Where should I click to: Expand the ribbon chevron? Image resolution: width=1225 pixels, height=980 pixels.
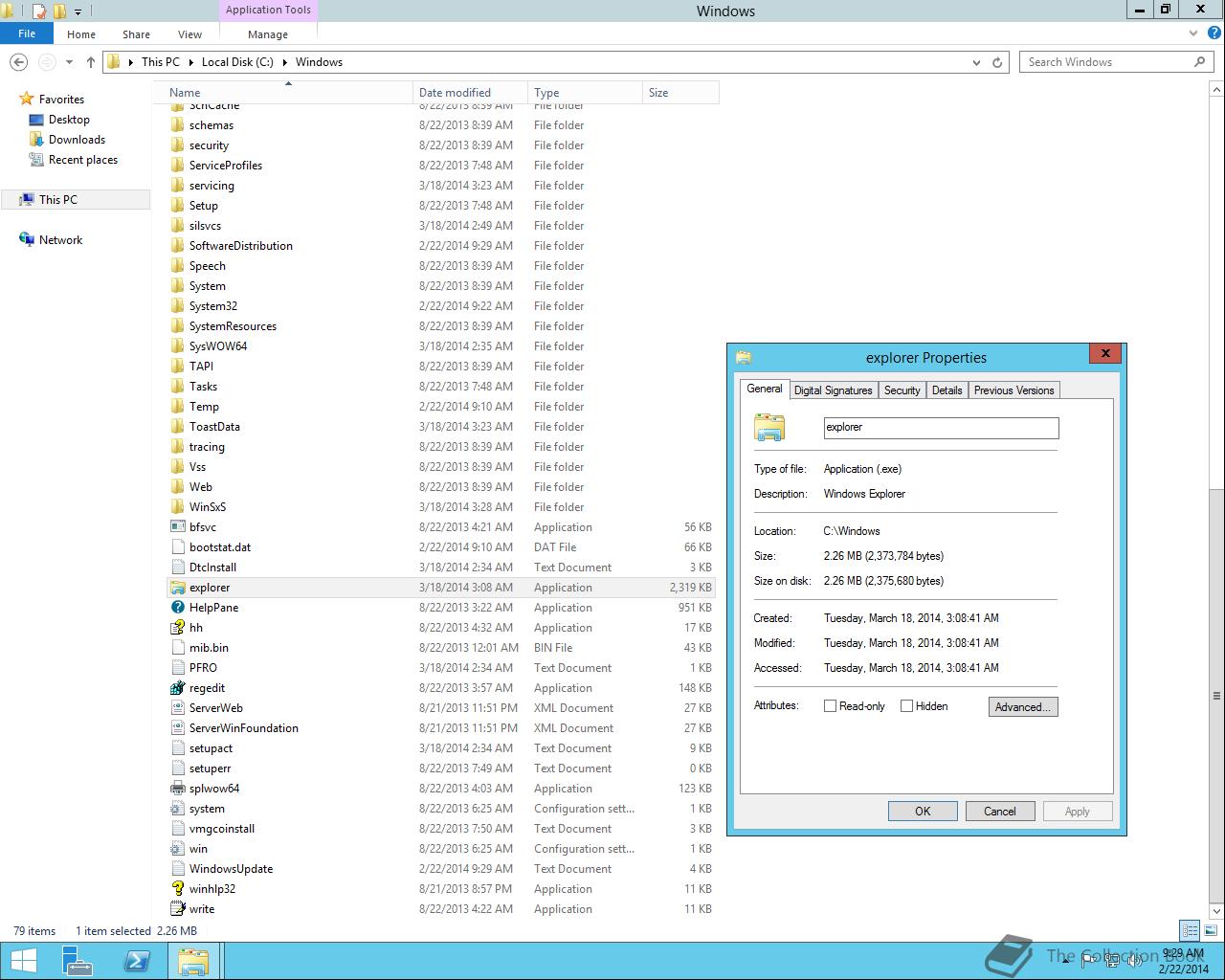pos(1193,33)
